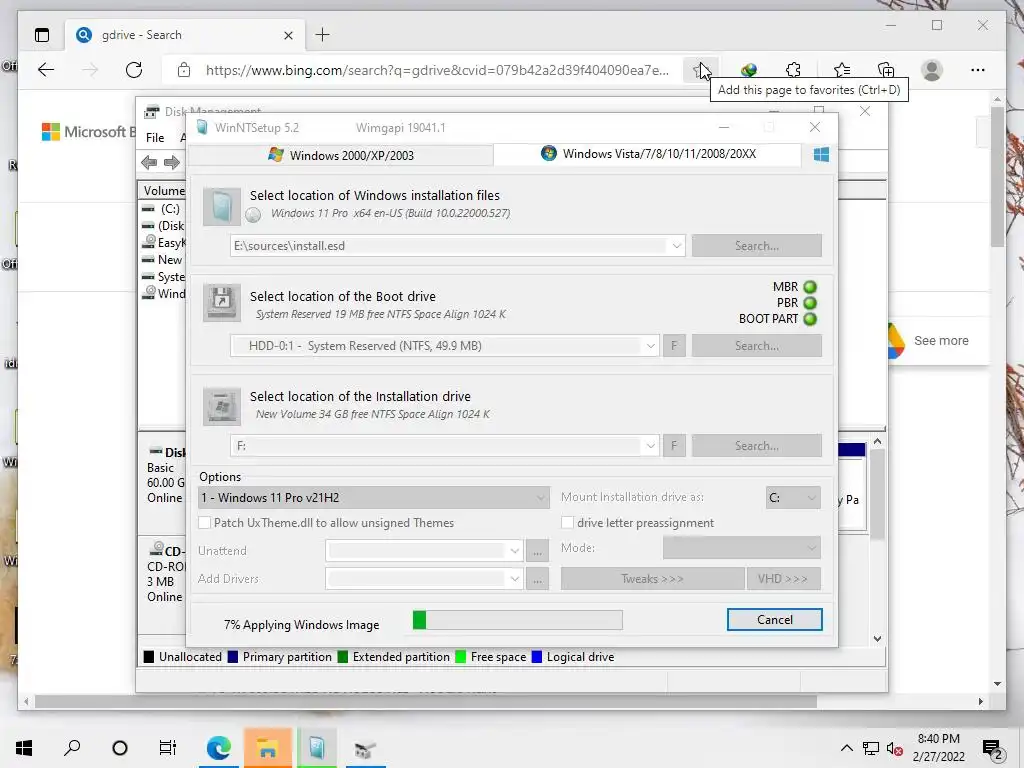Image resolution: width=1024 pixels, height=768 pixels.
Task: Open the Edge favorites list icon
Action: pyautogui.click(x=842, y=70)
